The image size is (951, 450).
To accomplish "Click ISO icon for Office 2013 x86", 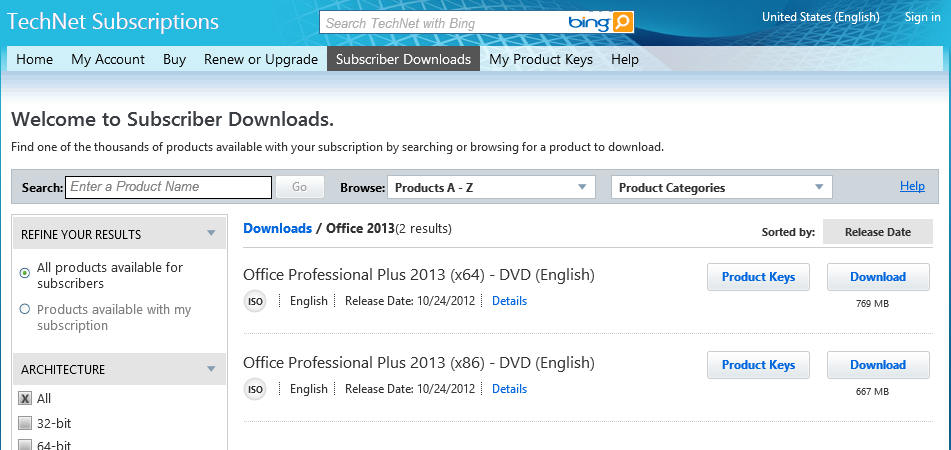I will coord(255,389).
